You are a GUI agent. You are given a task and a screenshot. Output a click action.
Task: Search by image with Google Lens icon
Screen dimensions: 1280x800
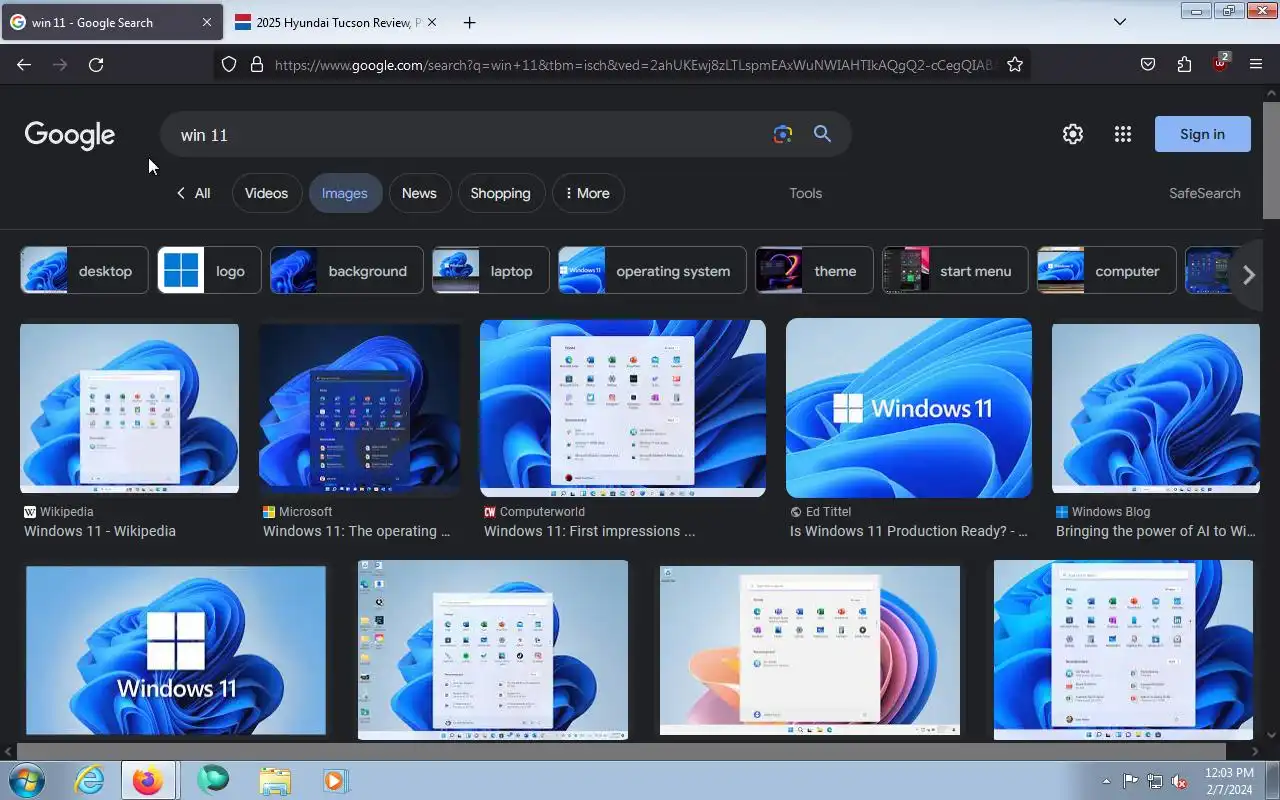[783, 134]
